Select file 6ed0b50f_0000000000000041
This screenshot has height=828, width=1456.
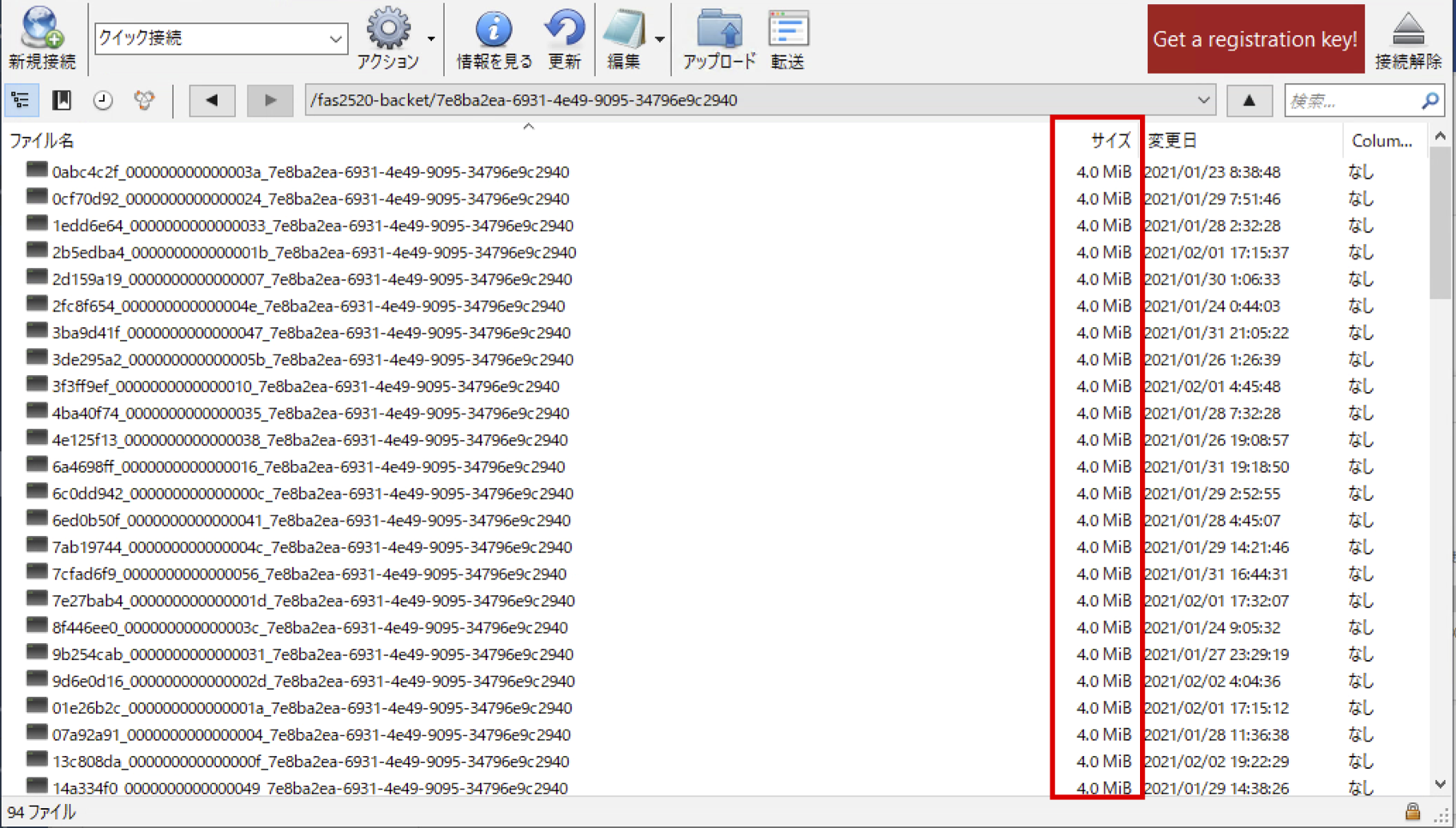tap(311, 520)
